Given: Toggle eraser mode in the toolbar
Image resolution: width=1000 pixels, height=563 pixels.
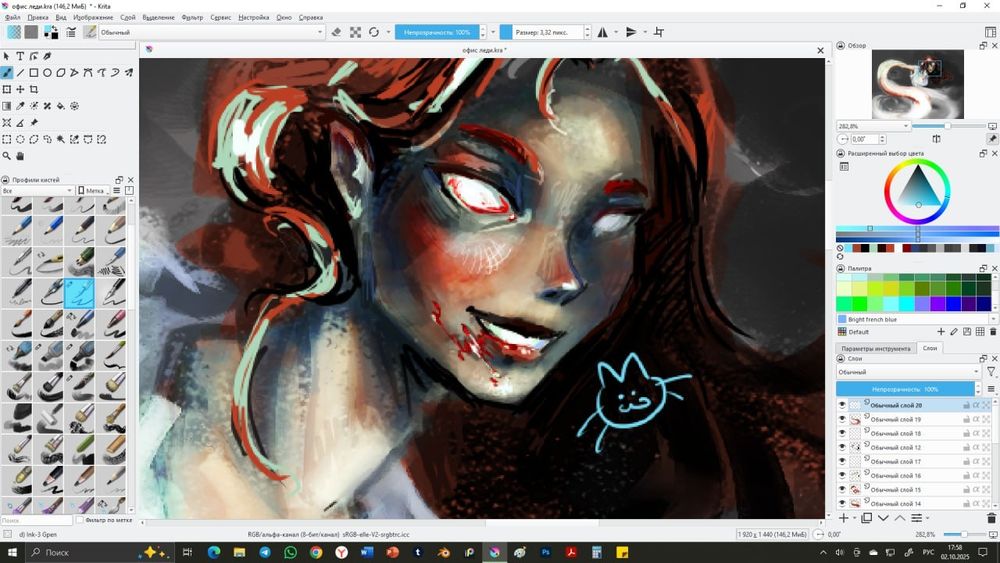Looking at the screenshot, I should click(336, 32).
